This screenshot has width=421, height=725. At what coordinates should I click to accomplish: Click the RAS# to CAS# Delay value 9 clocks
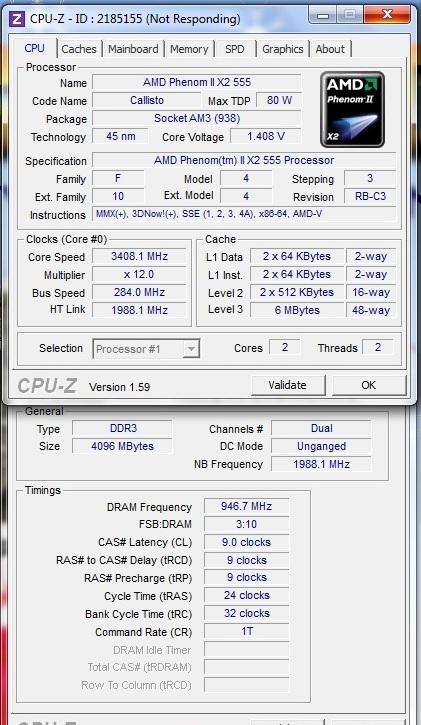click(246, 560)
